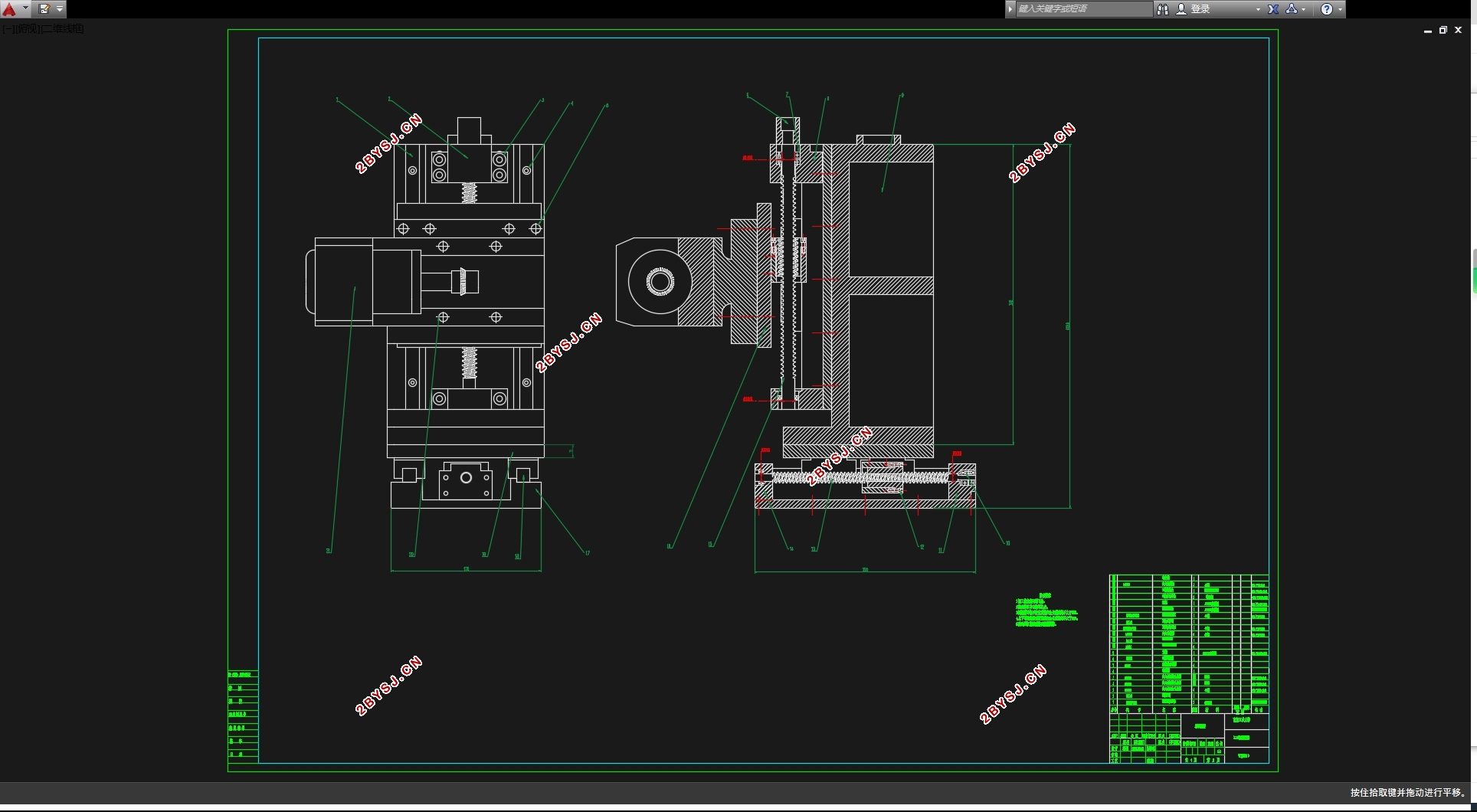Close the drawing window

tap(1459, 31)
